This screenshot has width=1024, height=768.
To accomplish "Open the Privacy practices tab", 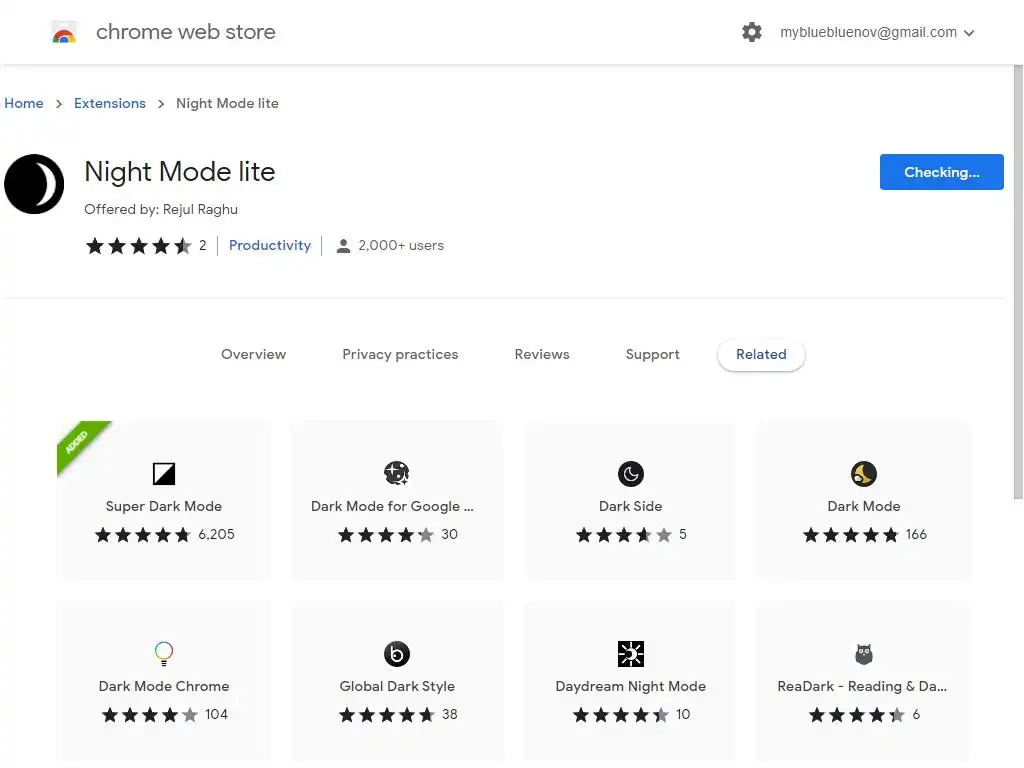I will [x=400, y=355].
